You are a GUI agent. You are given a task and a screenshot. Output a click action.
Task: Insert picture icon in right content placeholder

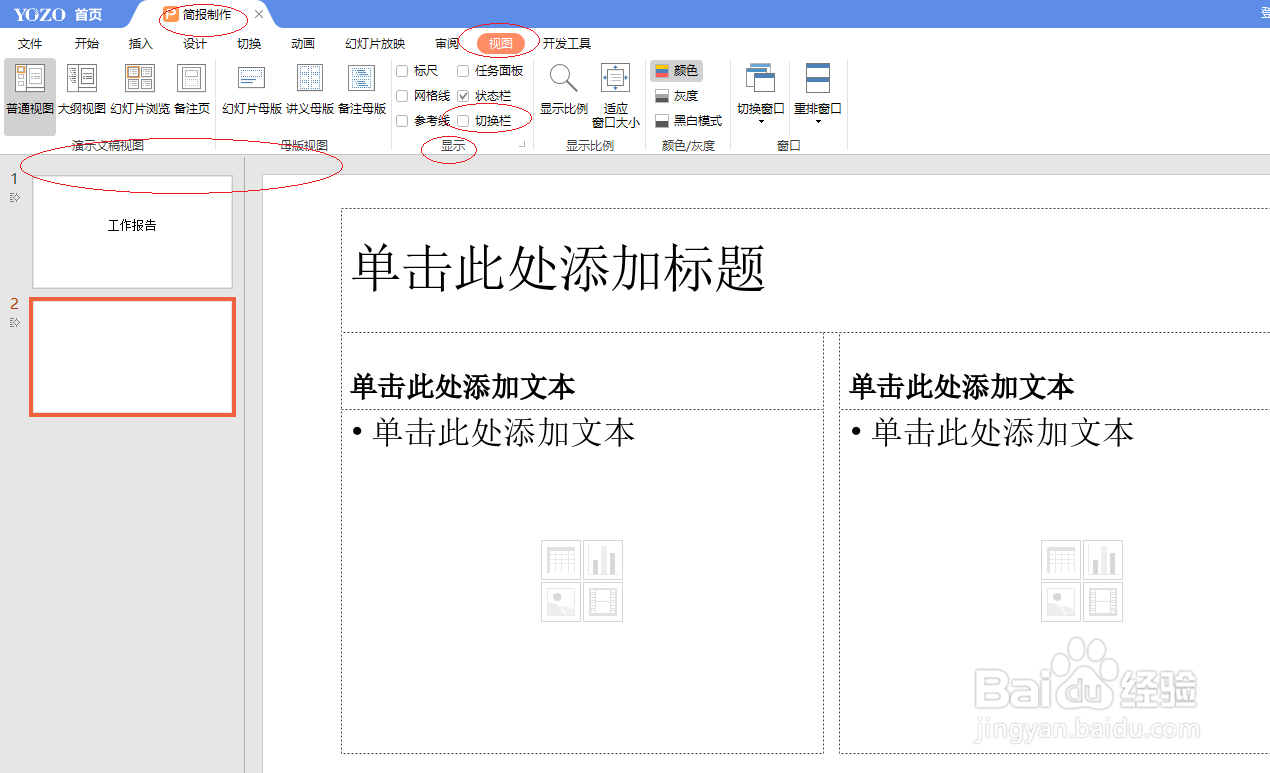(1060, 602)
